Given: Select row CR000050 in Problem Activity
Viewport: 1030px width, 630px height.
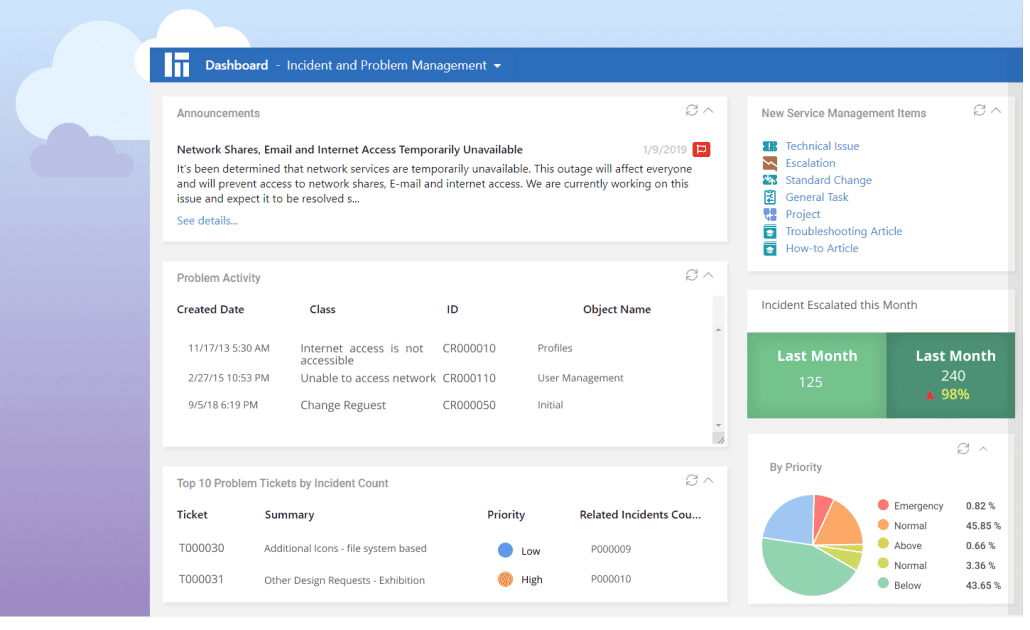Looking at the screenshot, I should tap(469, 405).
